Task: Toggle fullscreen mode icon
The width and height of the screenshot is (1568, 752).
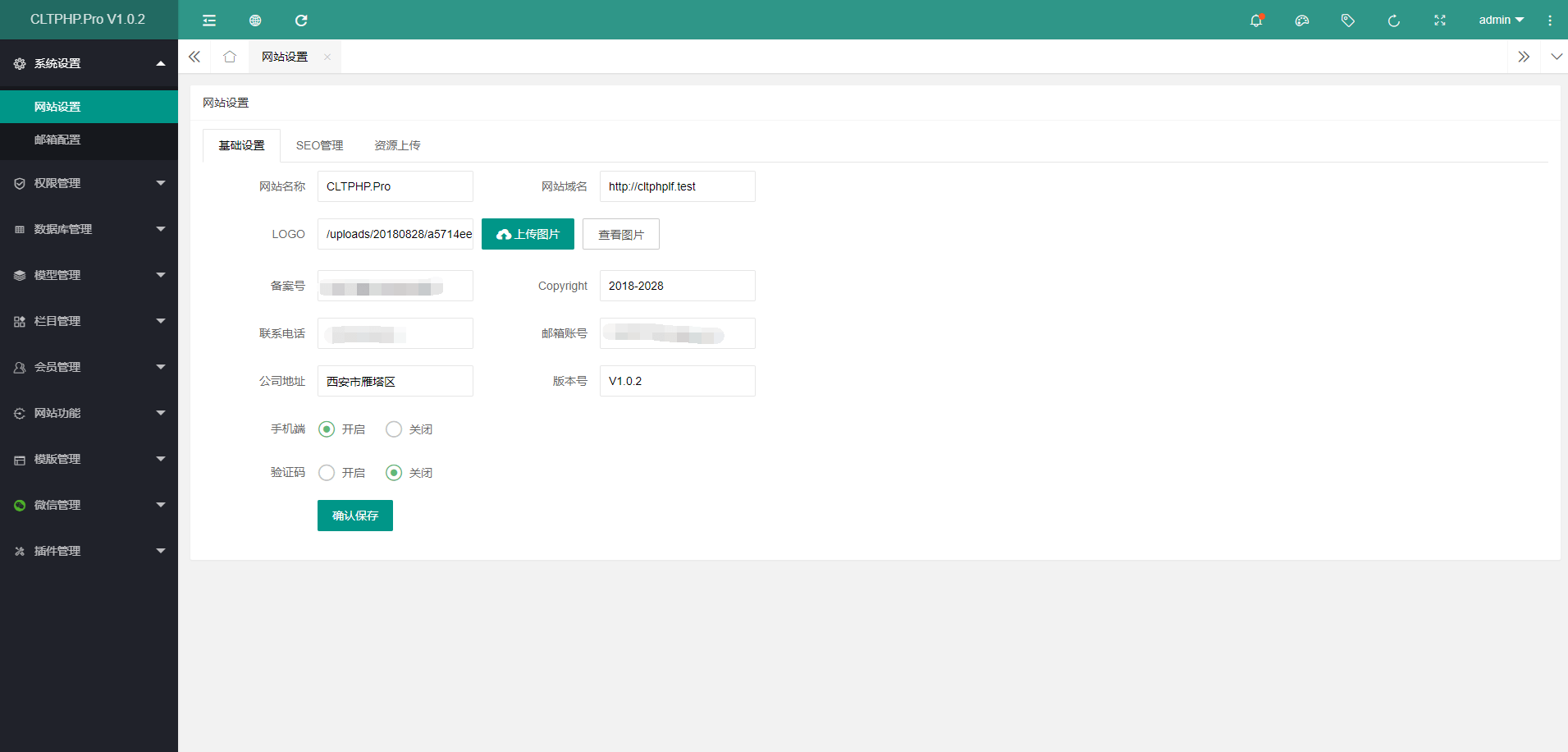Action: point(1440,21)
